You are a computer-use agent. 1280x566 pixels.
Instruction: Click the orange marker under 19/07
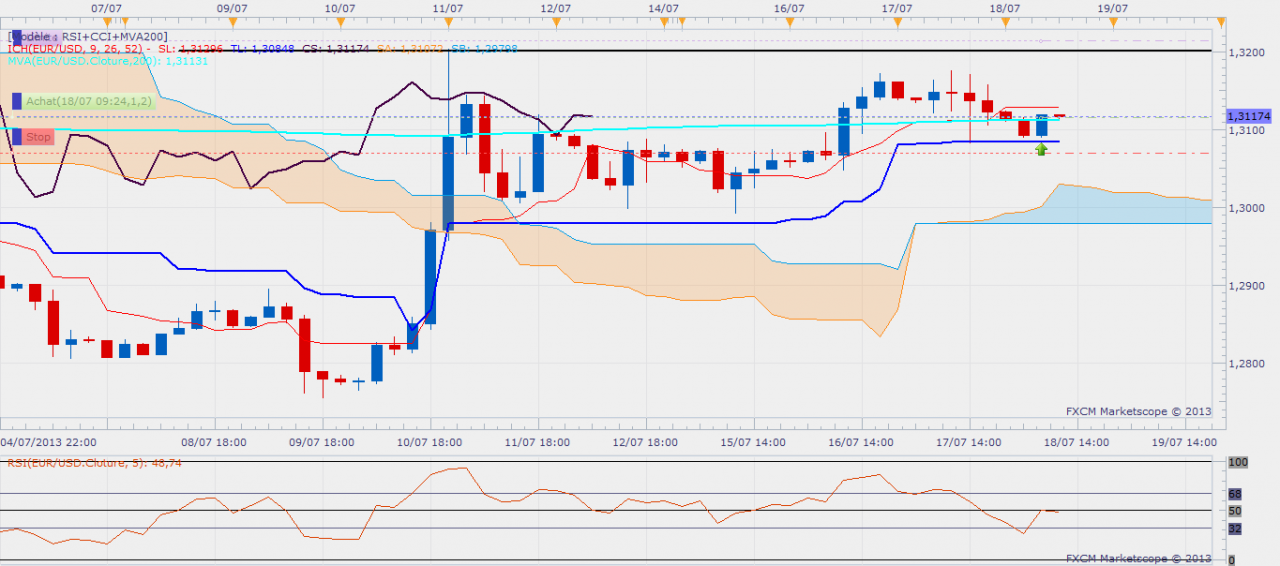[x=1113, y=21]
